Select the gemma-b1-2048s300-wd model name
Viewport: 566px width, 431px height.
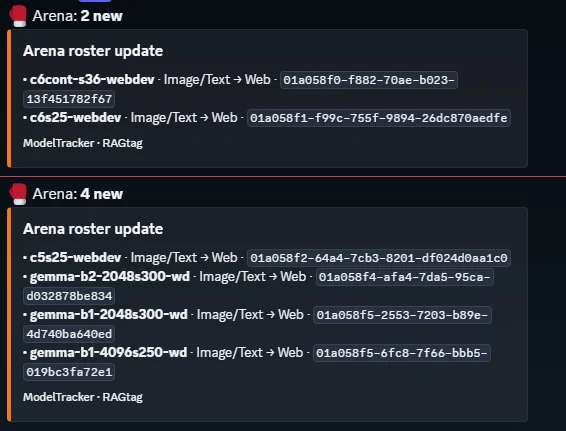click(109, 315)
